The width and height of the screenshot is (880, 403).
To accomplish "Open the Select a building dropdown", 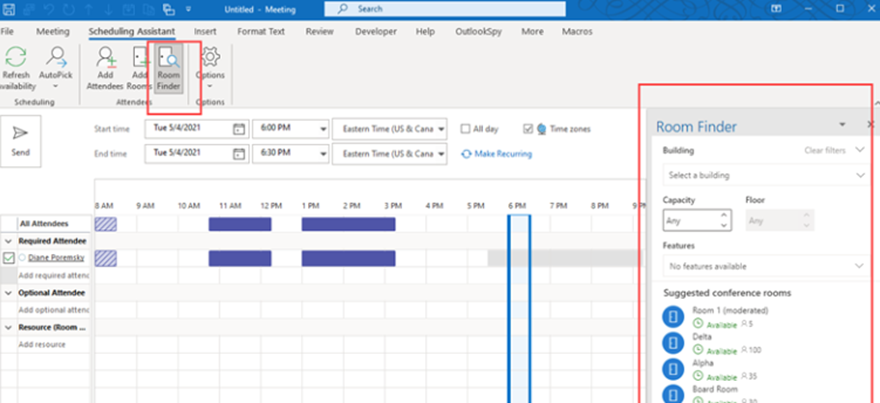I will tap(766, 175).
